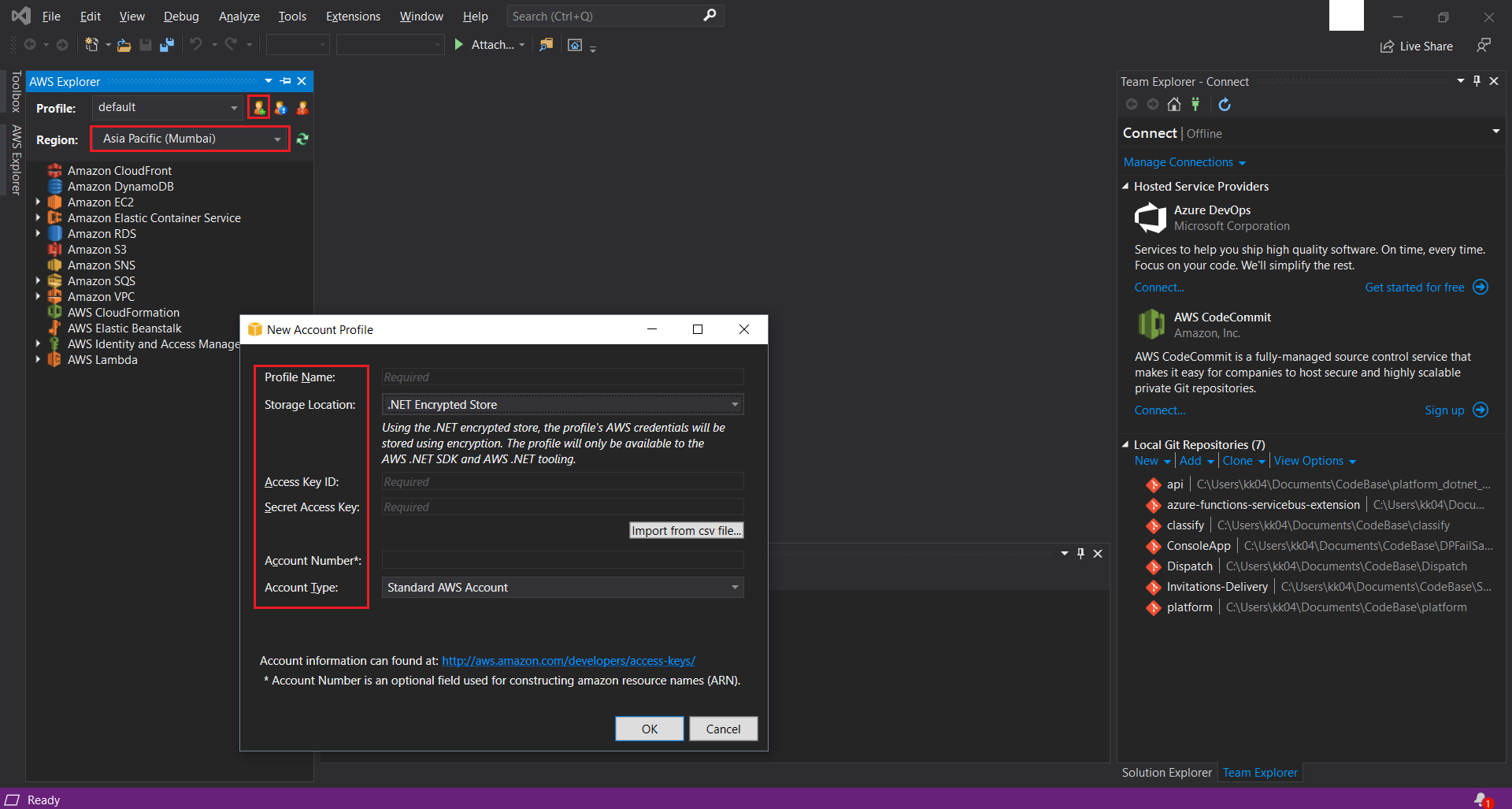Click the New Project icon in the toolbar
1512x809 pixels.
(x=92, y=45)
